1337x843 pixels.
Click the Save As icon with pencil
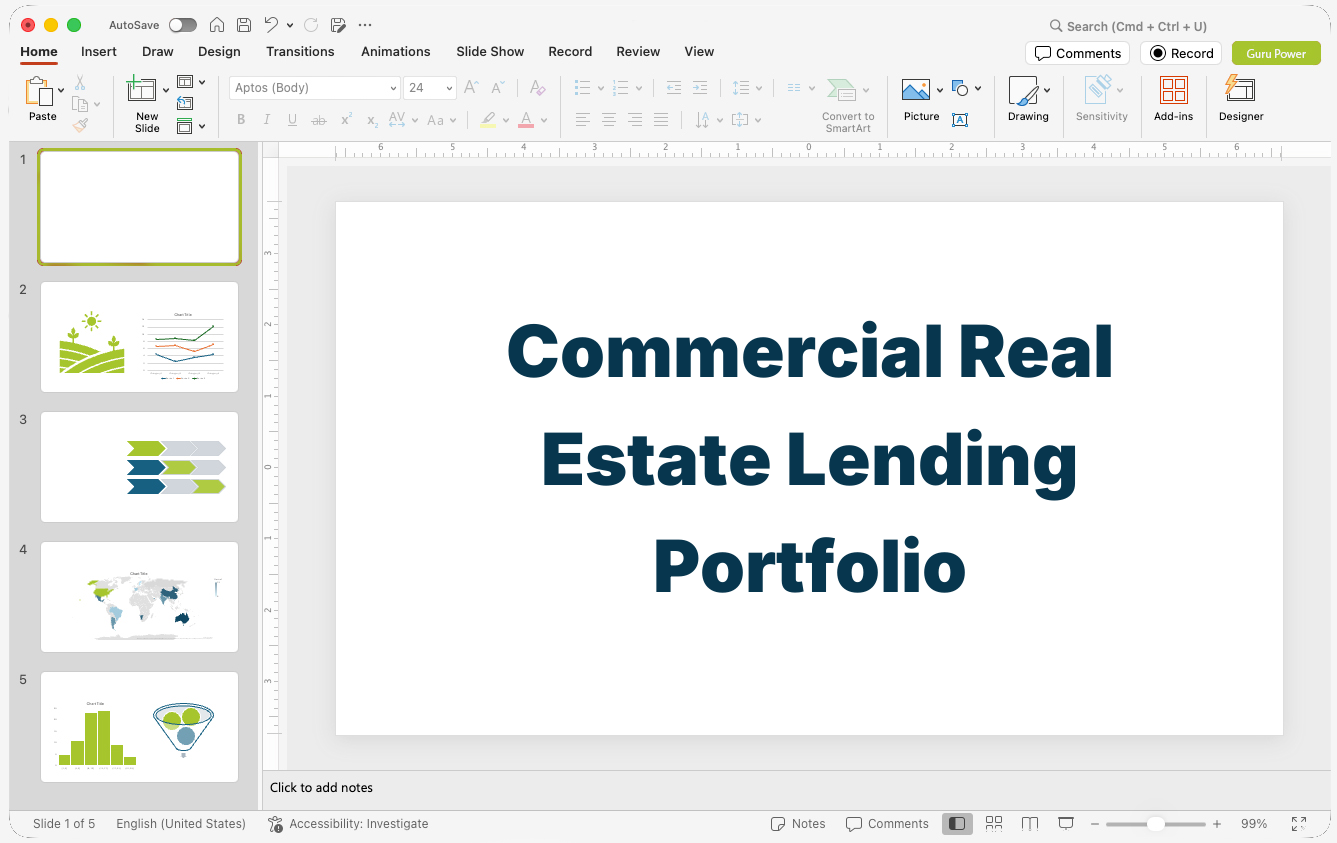(x=338, y=25)
